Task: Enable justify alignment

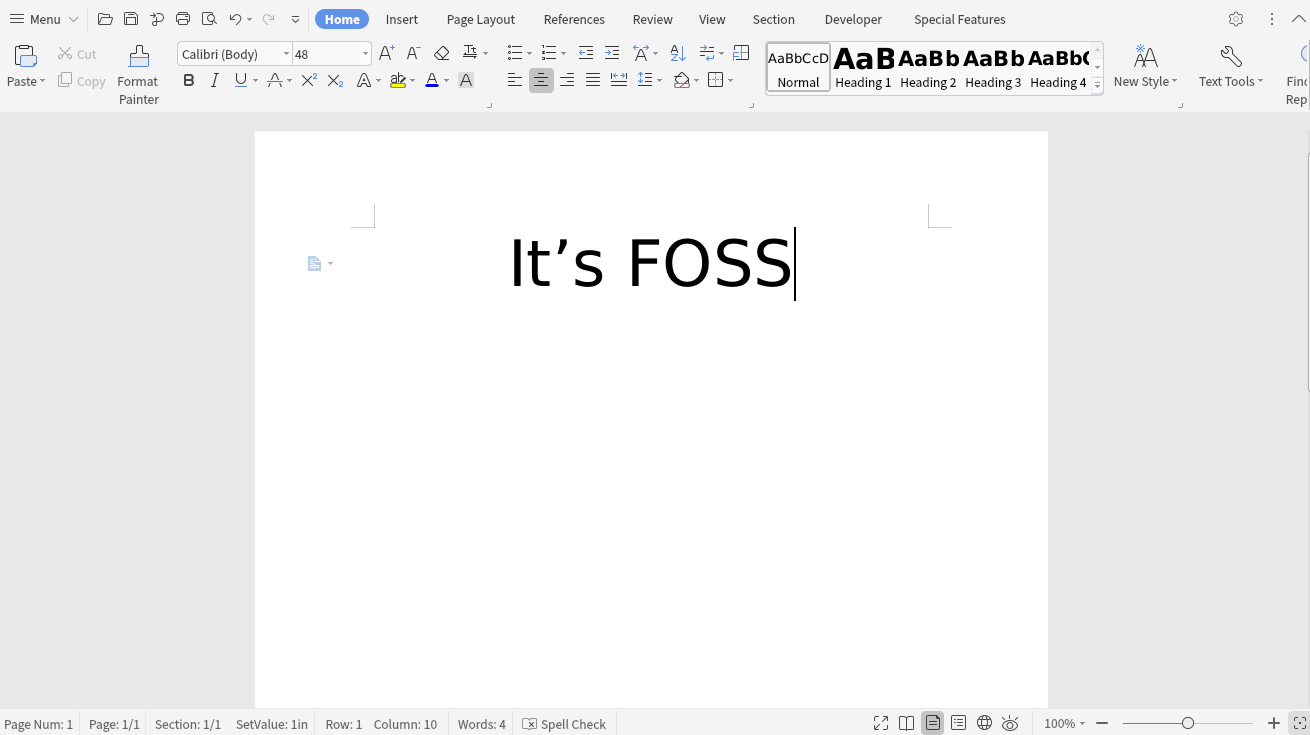Action: click(592, 80)
